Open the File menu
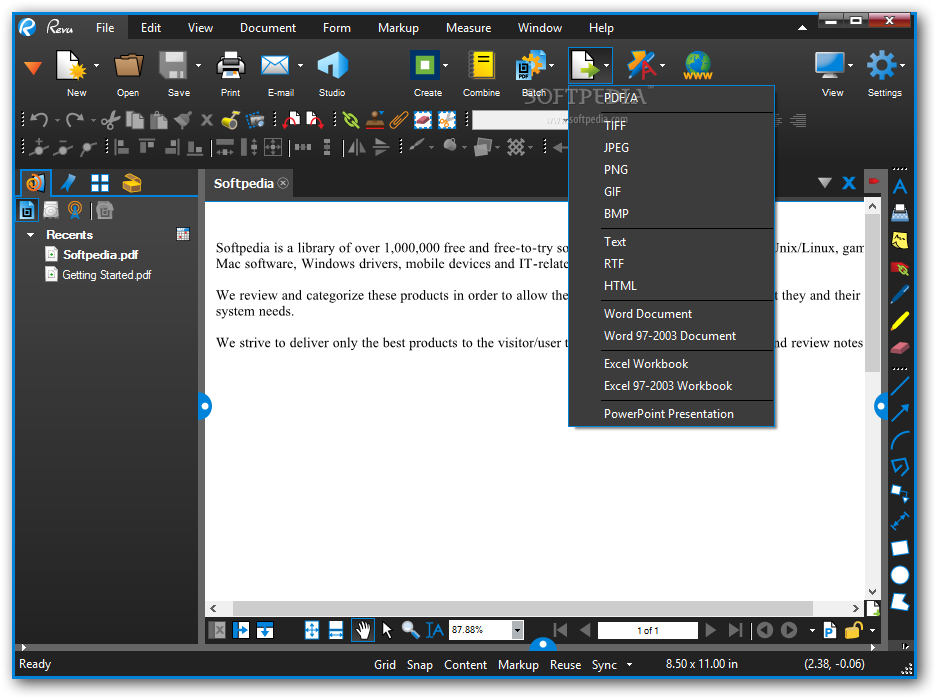The image size is (937, 699). (x=105, y=27)
